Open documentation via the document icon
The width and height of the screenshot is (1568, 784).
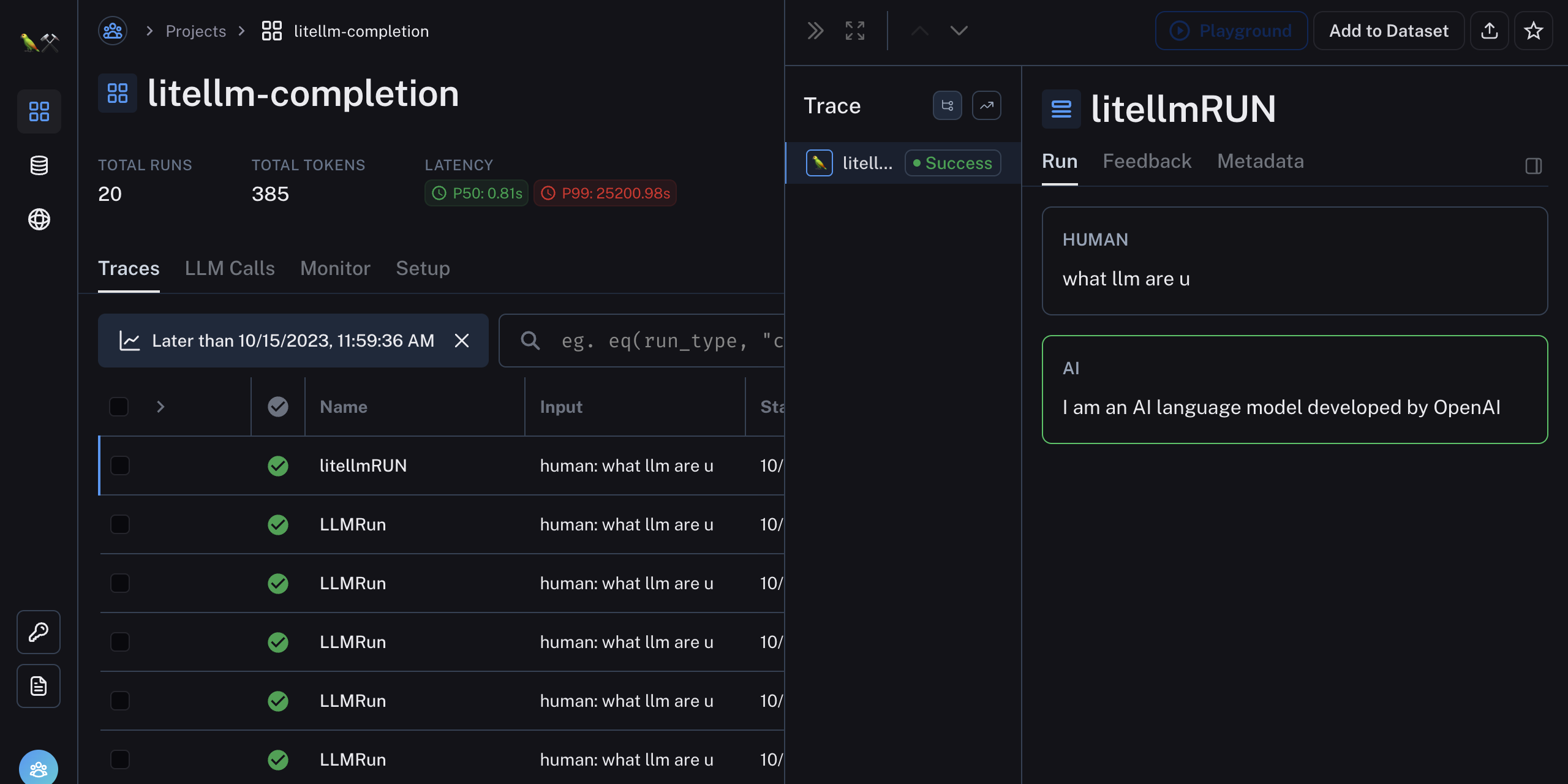[39, 686]
